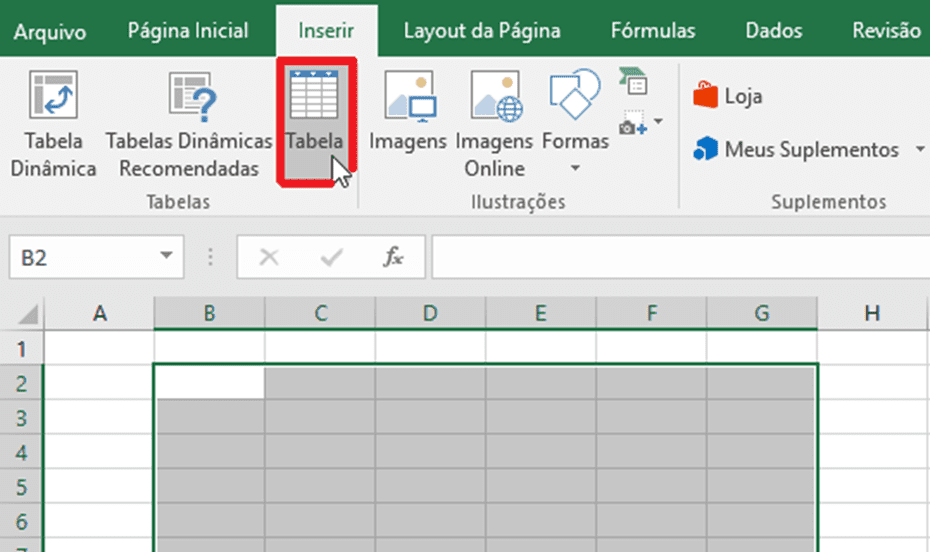
Task: Switch to the Fórmulas tab
Action: (652, 31)
